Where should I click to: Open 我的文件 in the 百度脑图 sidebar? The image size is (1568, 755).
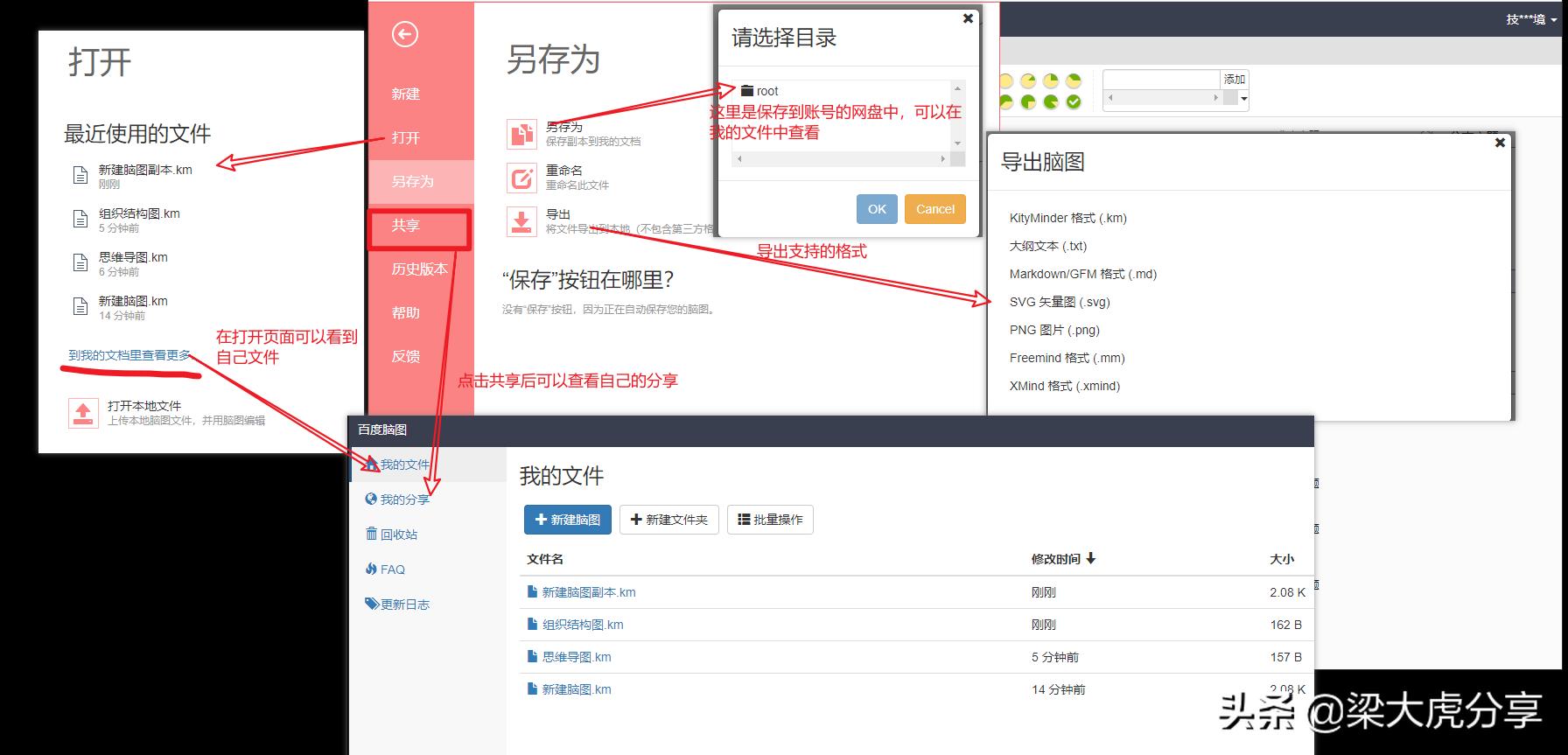[428, 465]
